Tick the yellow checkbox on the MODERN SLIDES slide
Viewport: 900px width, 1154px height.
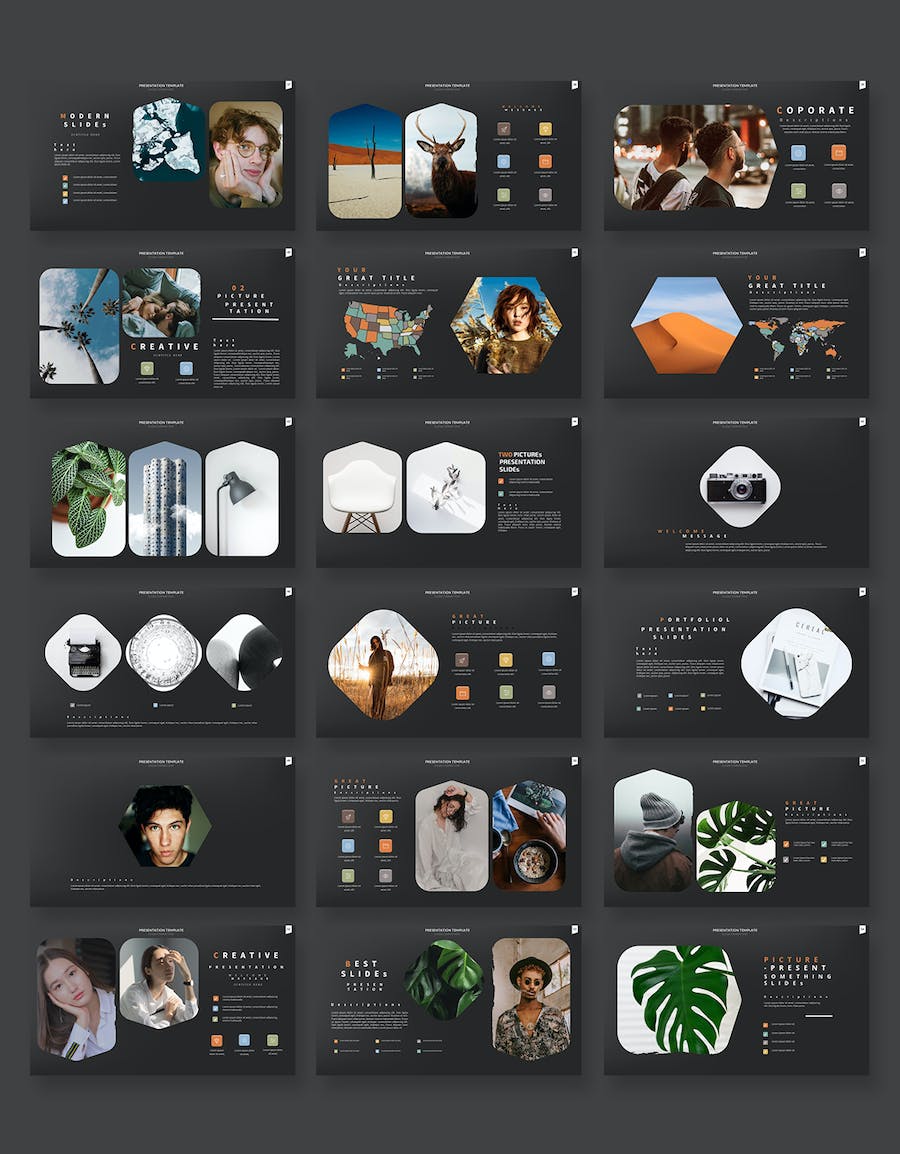(65, 193)
